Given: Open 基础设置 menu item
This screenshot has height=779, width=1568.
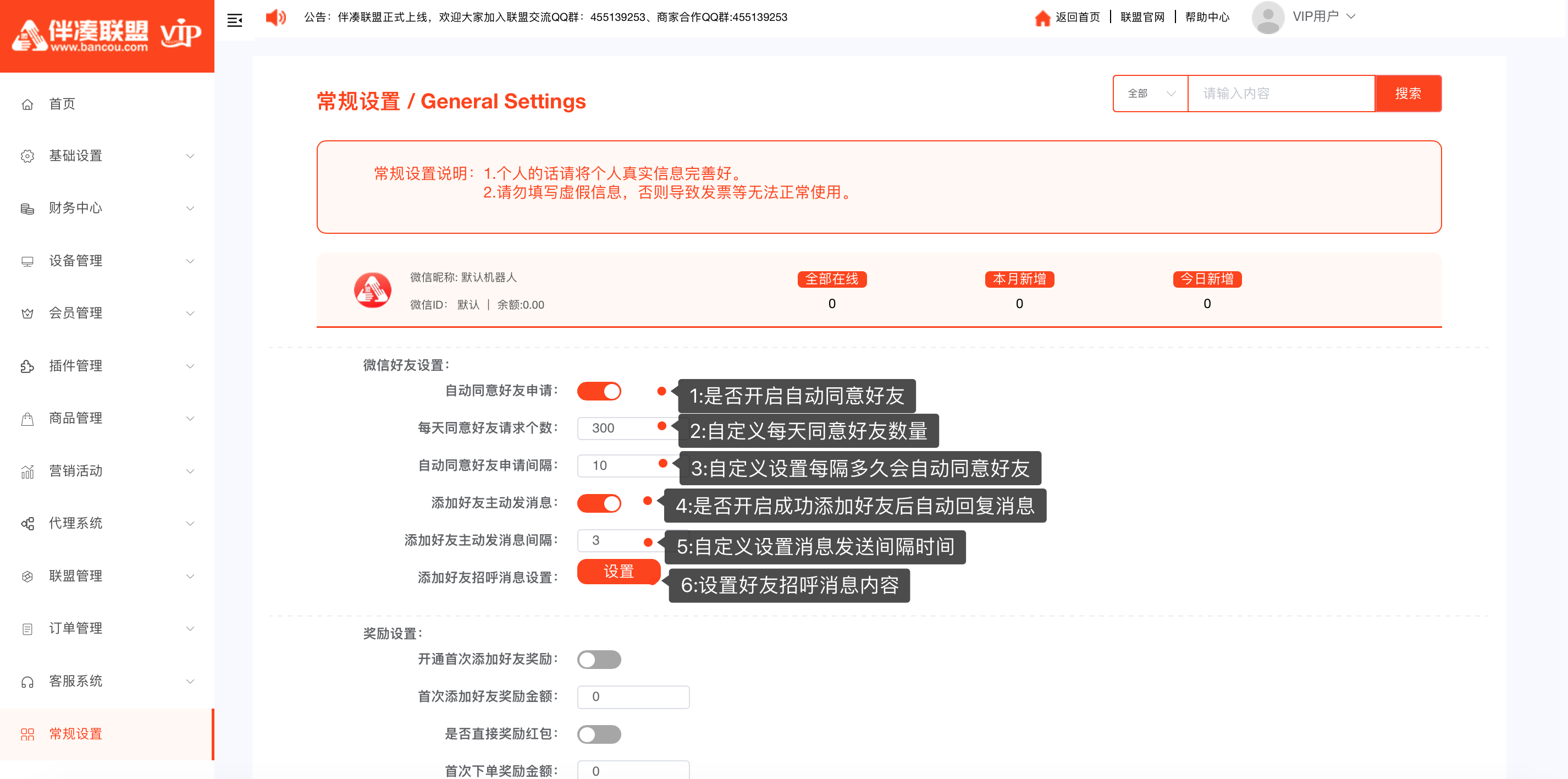Looking at the screenshot, I should point(107,156).
